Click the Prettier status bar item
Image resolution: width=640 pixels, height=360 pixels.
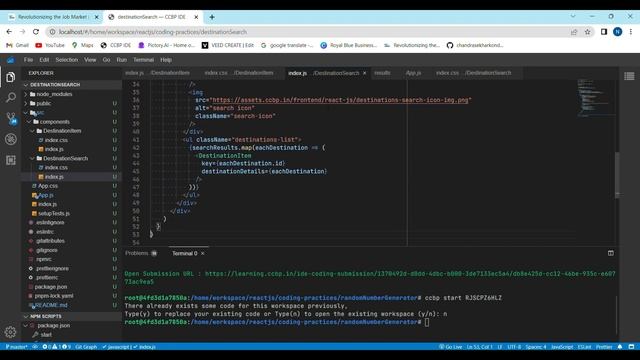tap(604, 347)
